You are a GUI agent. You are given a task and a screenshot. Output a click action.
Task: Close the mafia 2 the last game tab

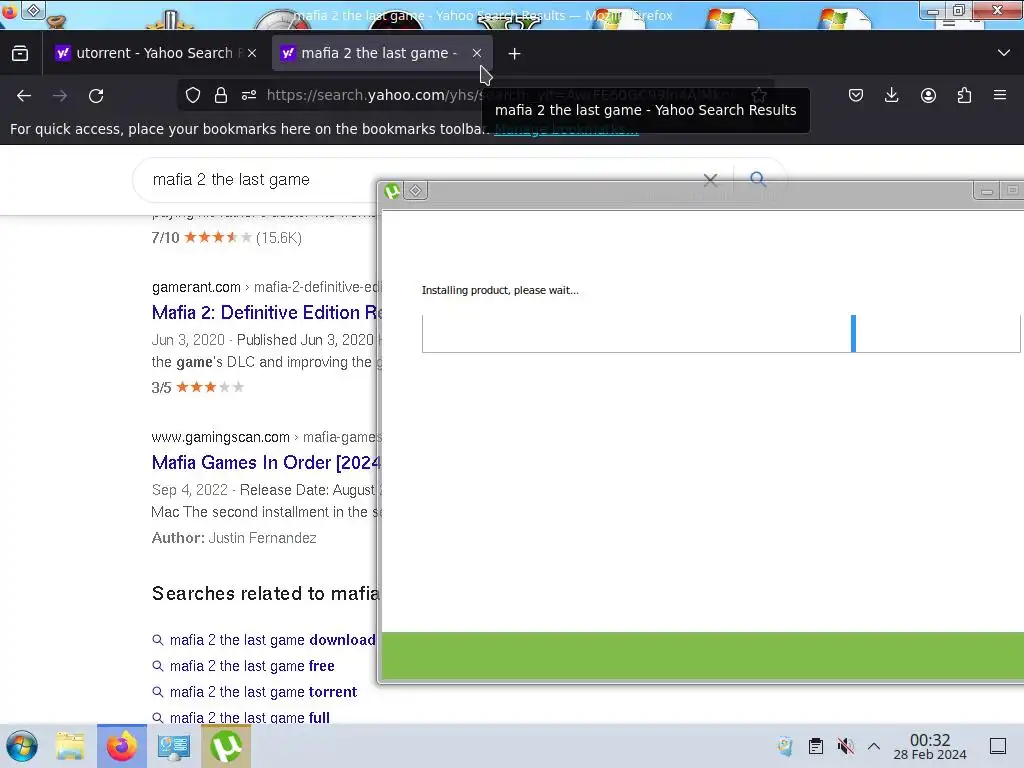click(477, 53)
